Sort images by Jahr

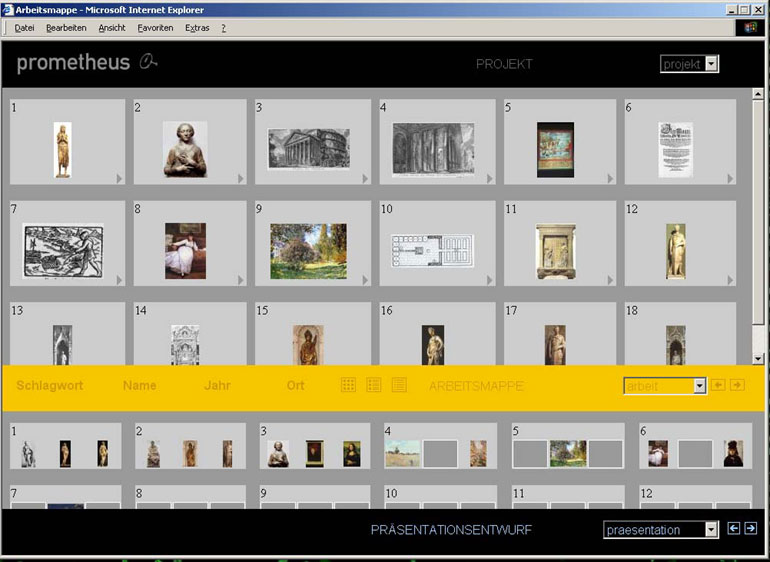(x=217, y=385)
